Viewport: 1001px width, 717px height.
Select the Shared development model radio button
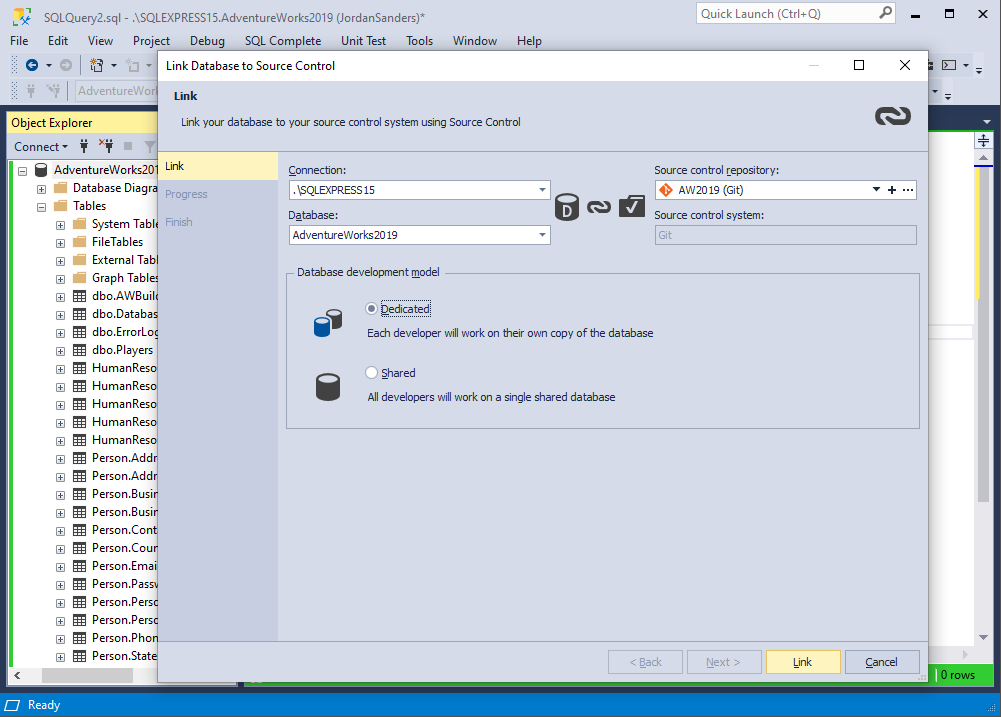[x=371, y=373]
